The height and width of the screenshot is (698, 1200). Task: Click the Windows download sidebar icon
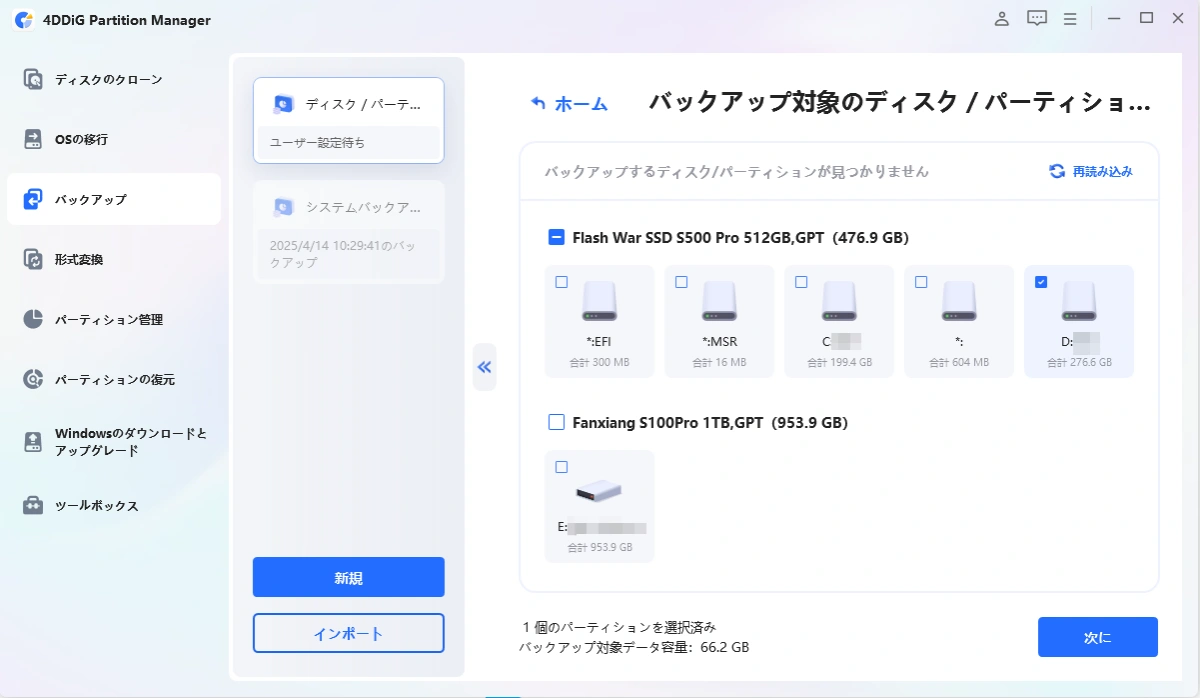click(x=33, y=442)
